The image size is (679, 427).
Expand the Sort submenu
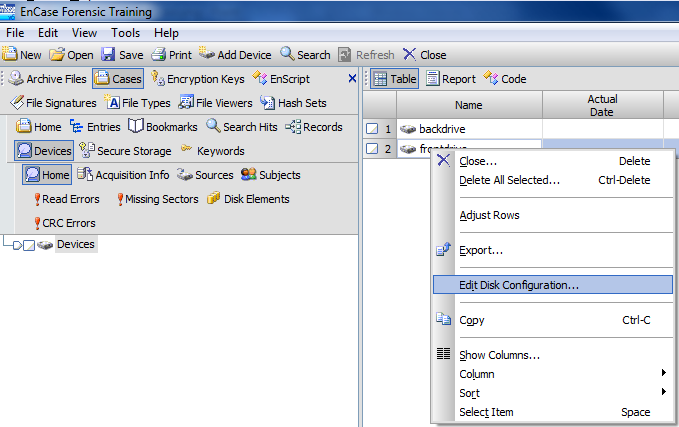[x=664, y=392]
